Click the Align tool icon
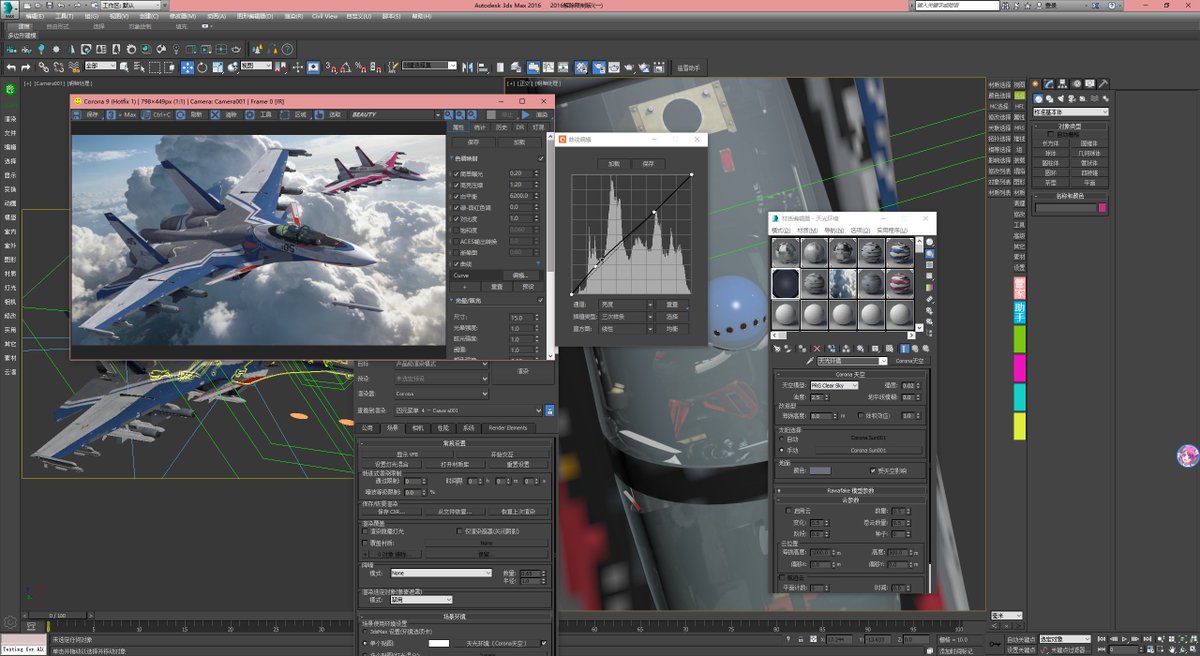1200x656 pixels. pyautogui.click(x=482, y=67)
